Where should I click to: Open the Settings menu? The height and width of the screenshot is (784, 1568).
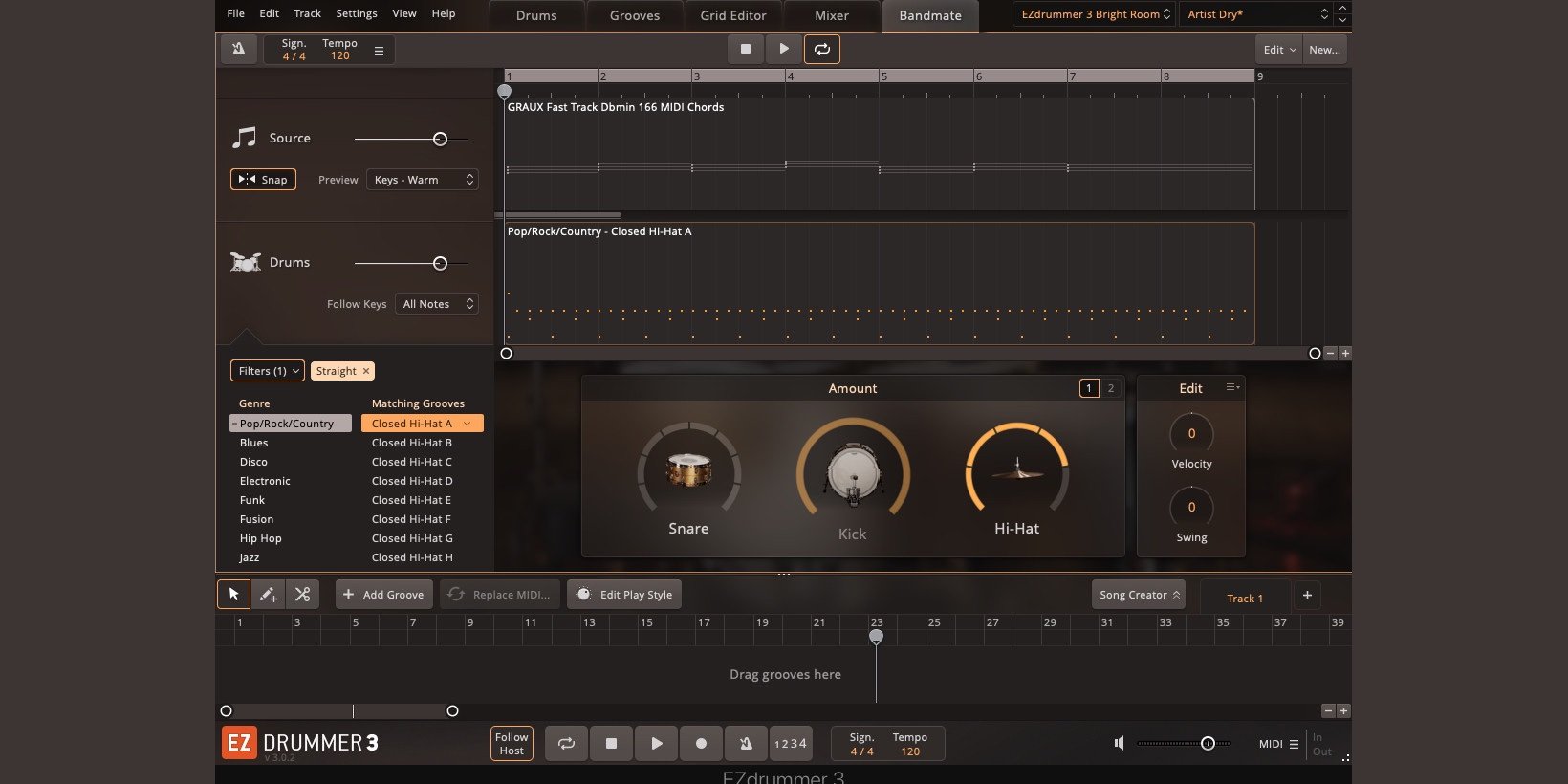pyautogui.click(x=356, y=13)
